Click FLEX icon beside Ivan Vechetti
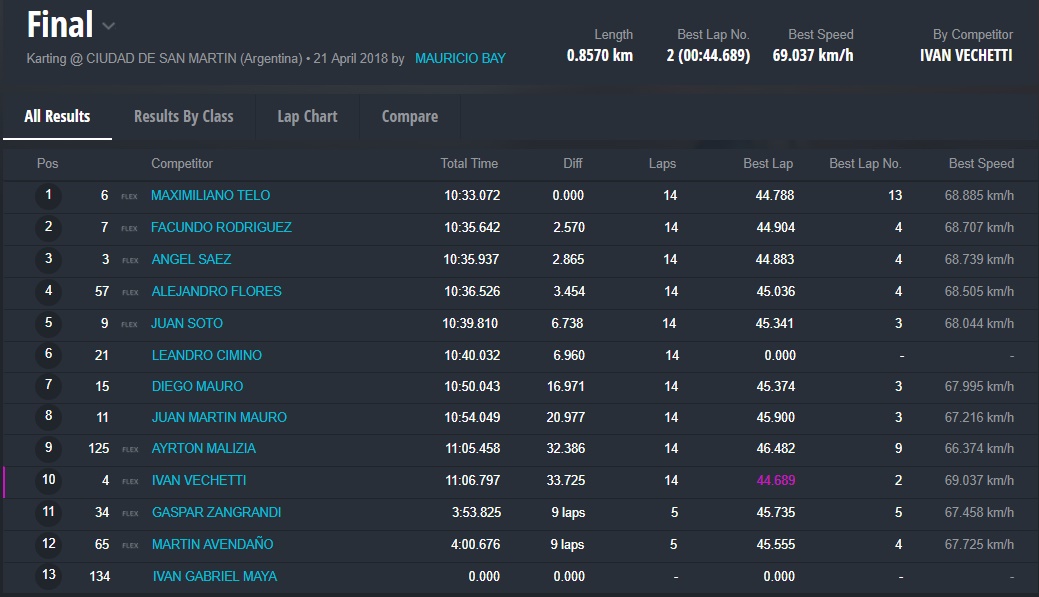The height and width of the screenshot is (597, 1039). (130, 481)
